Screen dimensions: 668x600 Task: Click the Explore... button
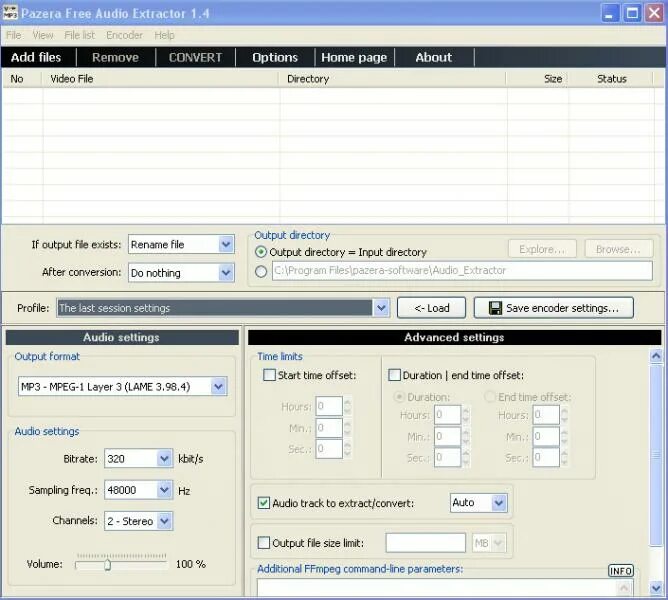(542, 249)
